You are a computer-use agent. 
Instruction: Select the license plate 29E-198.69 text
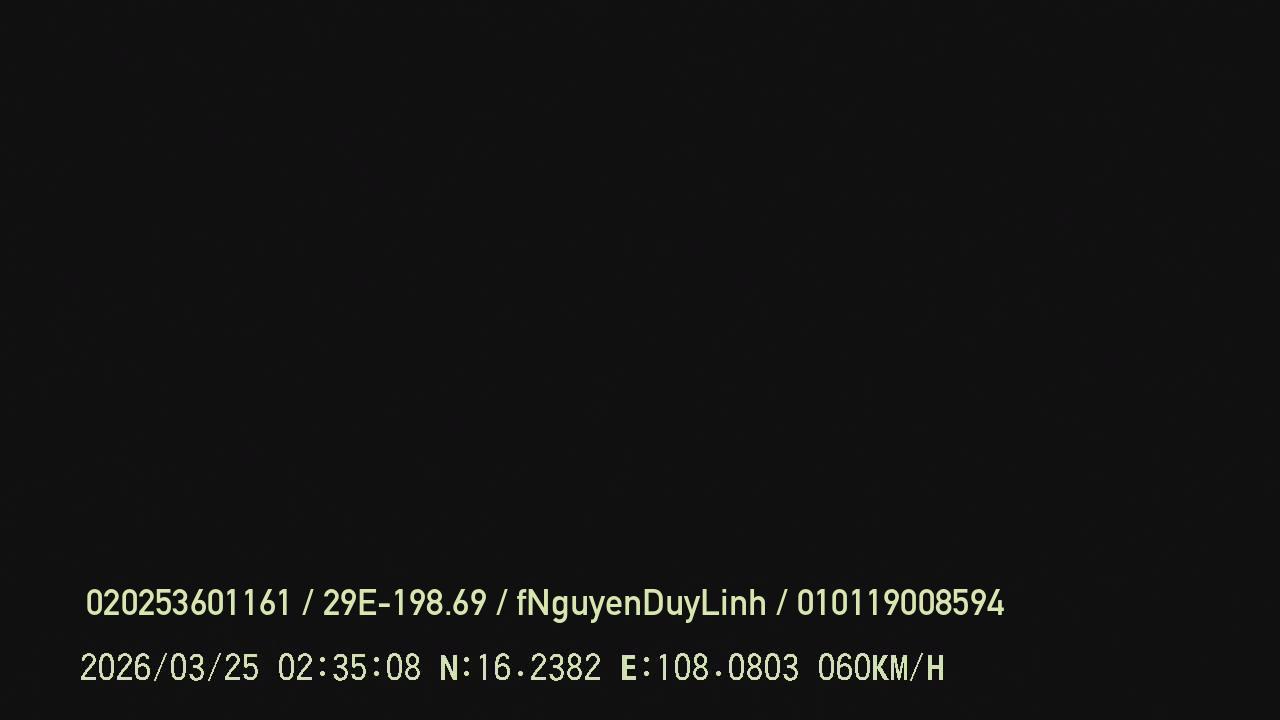coord(404,603)
